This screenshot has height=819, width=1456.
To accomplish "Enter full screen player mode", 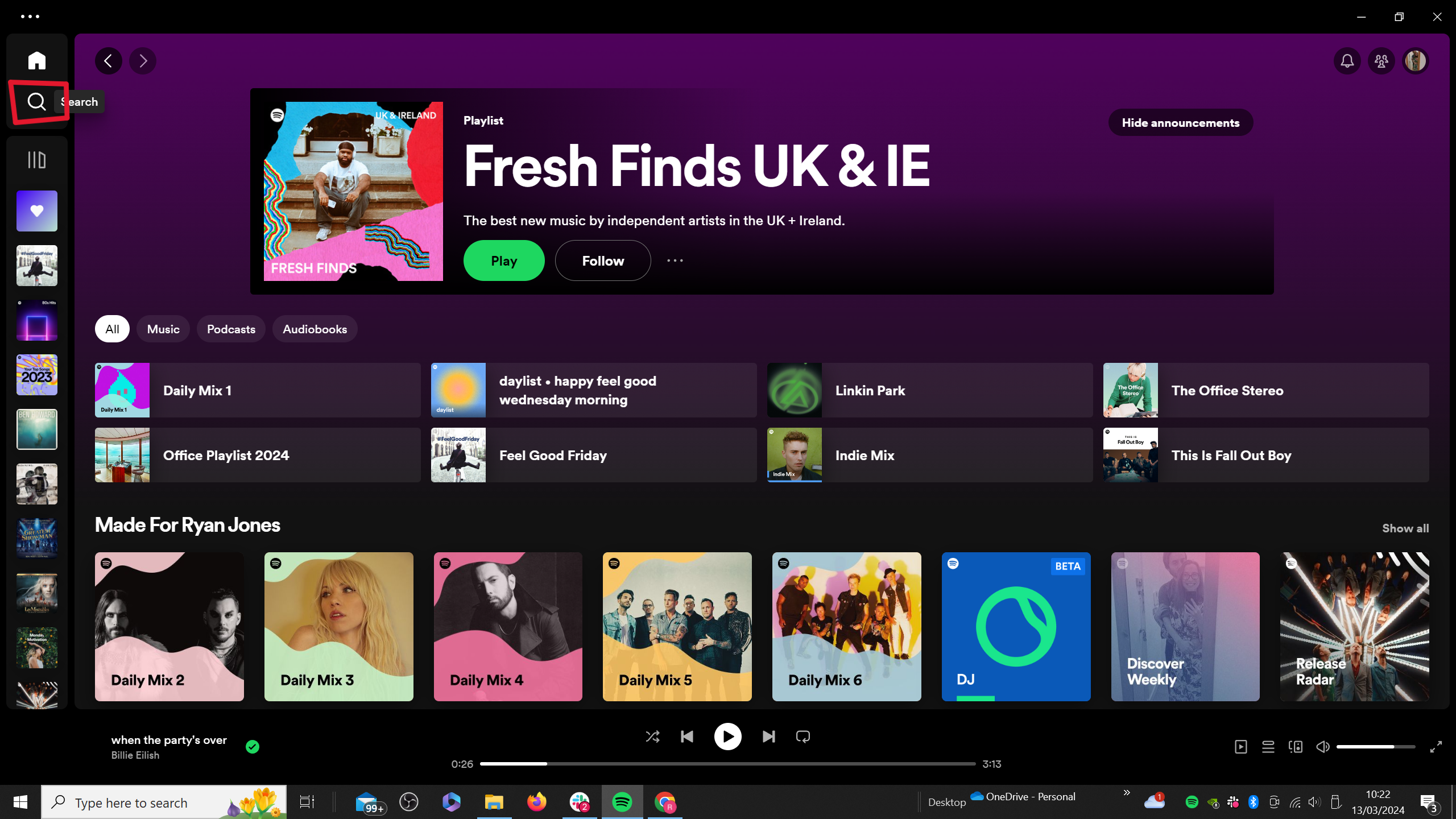I will coord(1436,747).
